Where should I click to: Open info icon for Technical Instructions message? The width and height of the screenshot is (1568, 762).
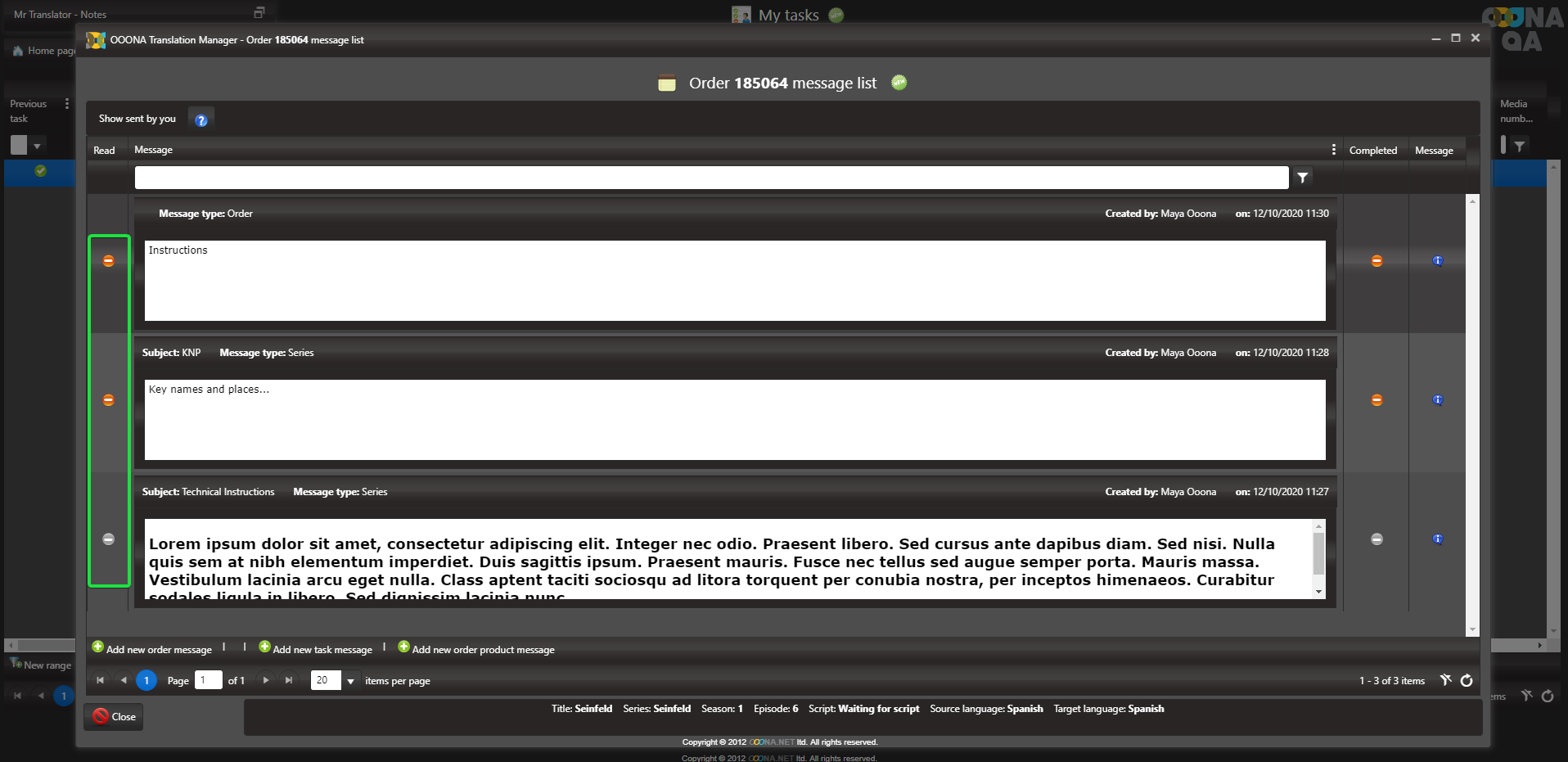tap(1437, 539)
